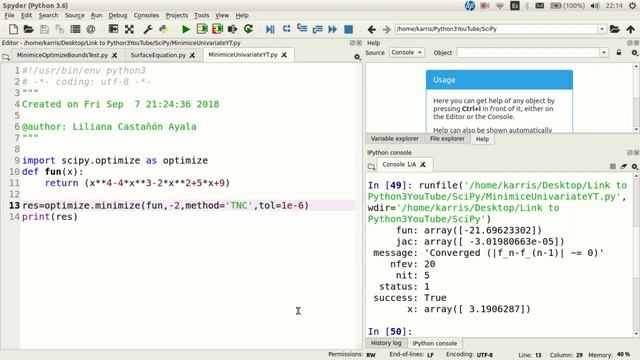Open the PYTHONPATH manager Python icon
This screenshot has height=360, width=640.
(x=163, y=29)
